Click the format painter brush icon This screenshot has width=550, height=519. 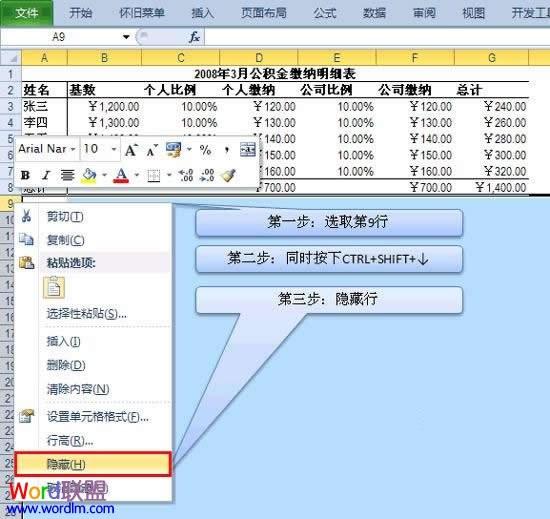pyautogui.click(x=228, y=175)
